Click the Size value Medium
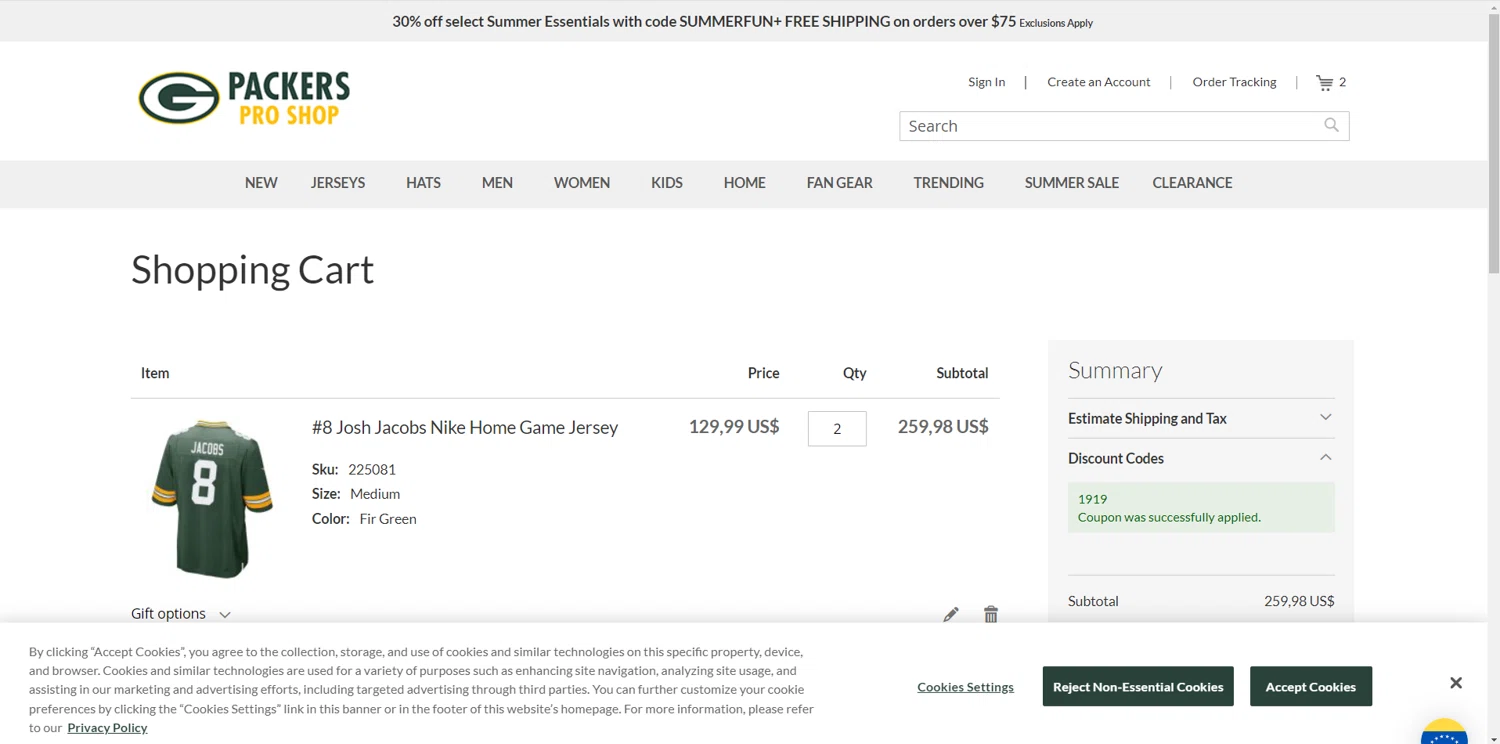Image resolution: width=1500 pixels, height=744 pixels. [x=375, y=494]
